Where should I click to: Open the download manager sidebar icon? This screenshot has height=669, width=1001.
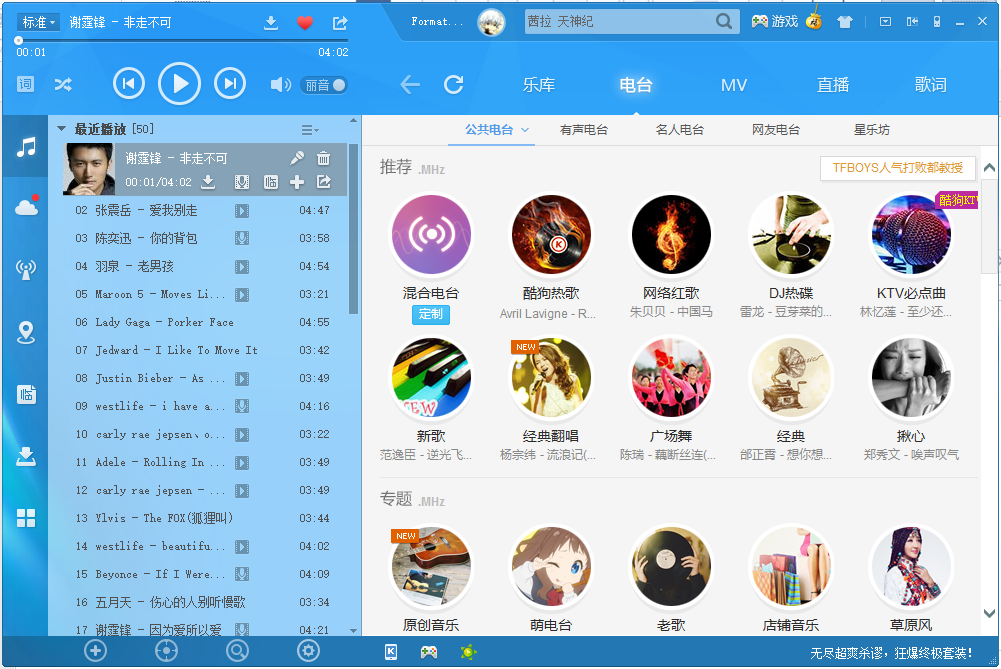point(26,456)
